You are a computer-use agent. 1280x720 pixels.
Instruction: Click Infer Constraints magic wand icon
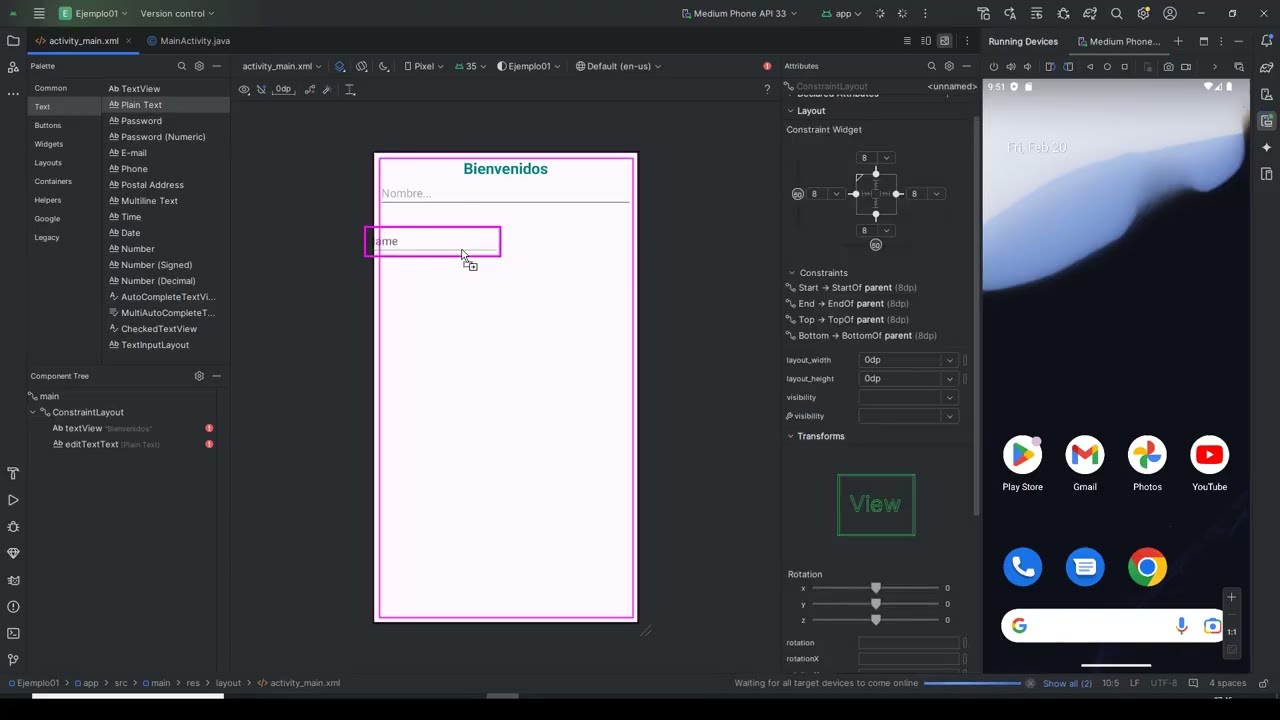(326, 89)
